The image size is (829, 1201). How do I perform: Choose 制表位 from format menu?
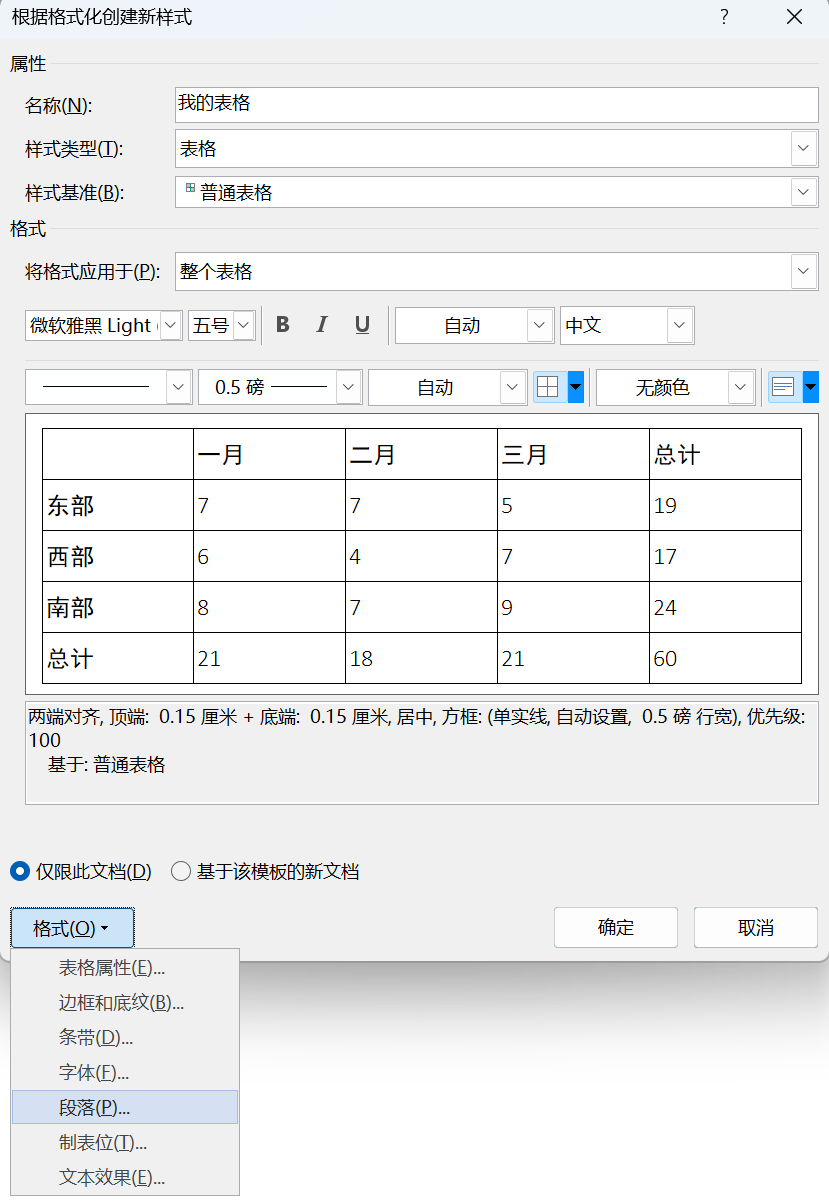125,1142
